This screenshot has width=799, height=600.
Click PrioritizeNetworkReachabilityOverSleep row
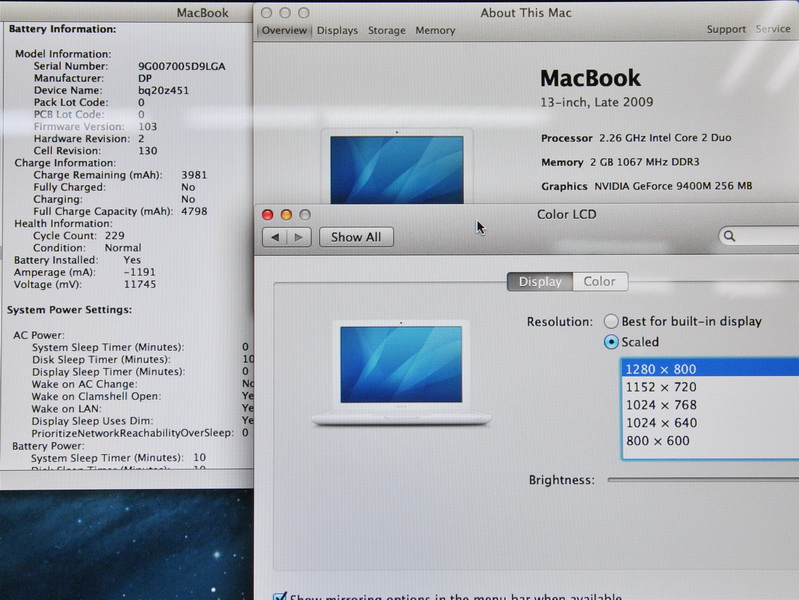(140, 433)
